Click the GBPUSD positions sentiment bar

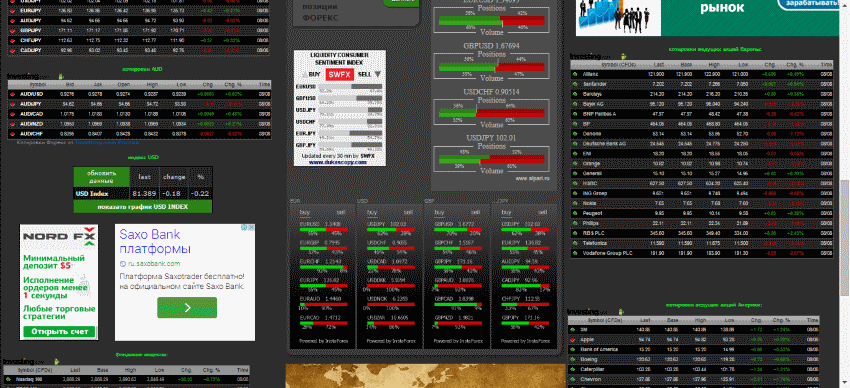click(x=492, y=67)
